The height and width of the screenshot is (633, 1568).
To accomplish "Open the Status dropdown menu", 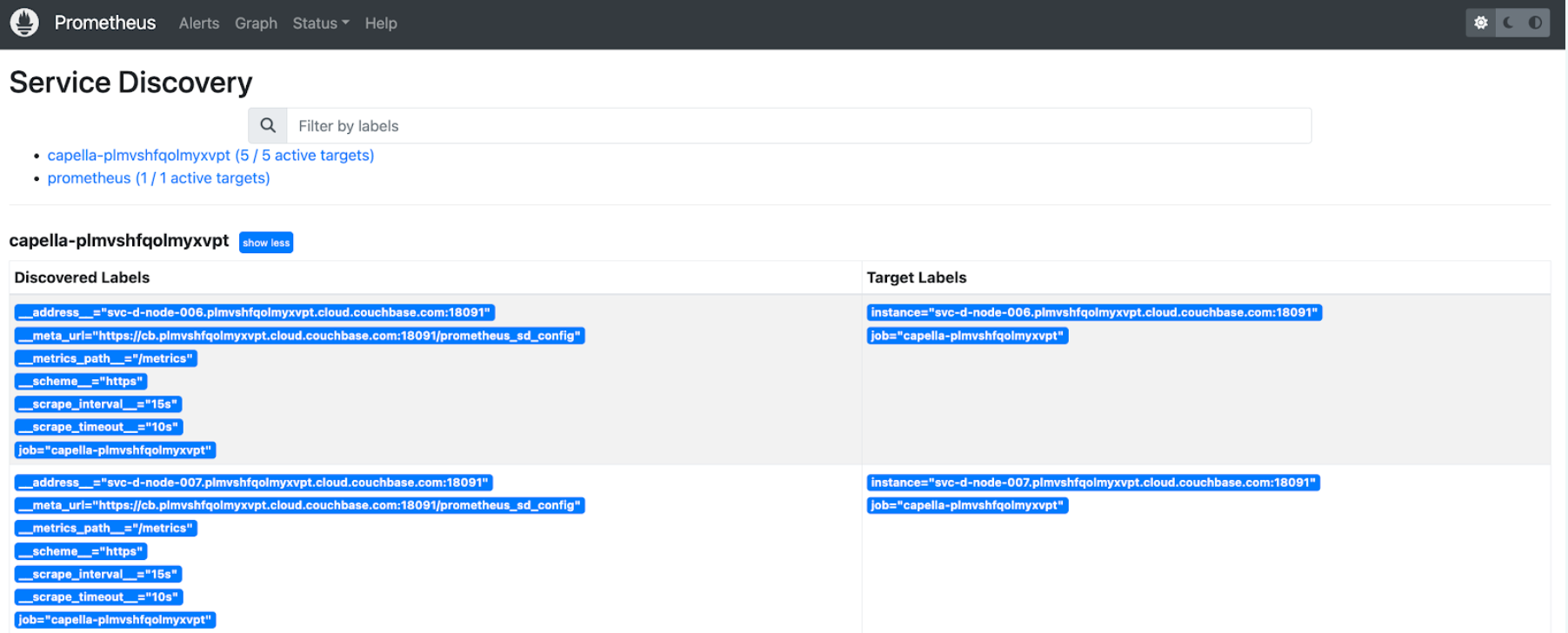I will pyautogui.click(x=321, y=23).
